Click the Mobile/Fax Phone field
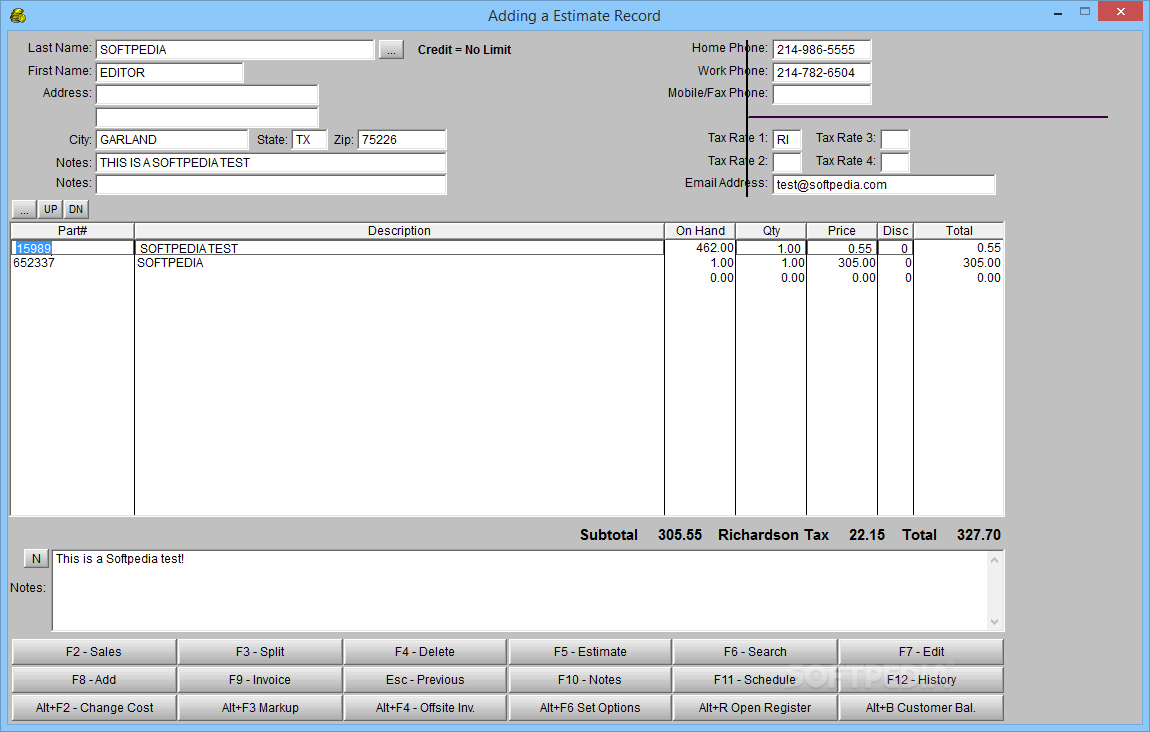The image size is (1150, 732). [821, 95]
